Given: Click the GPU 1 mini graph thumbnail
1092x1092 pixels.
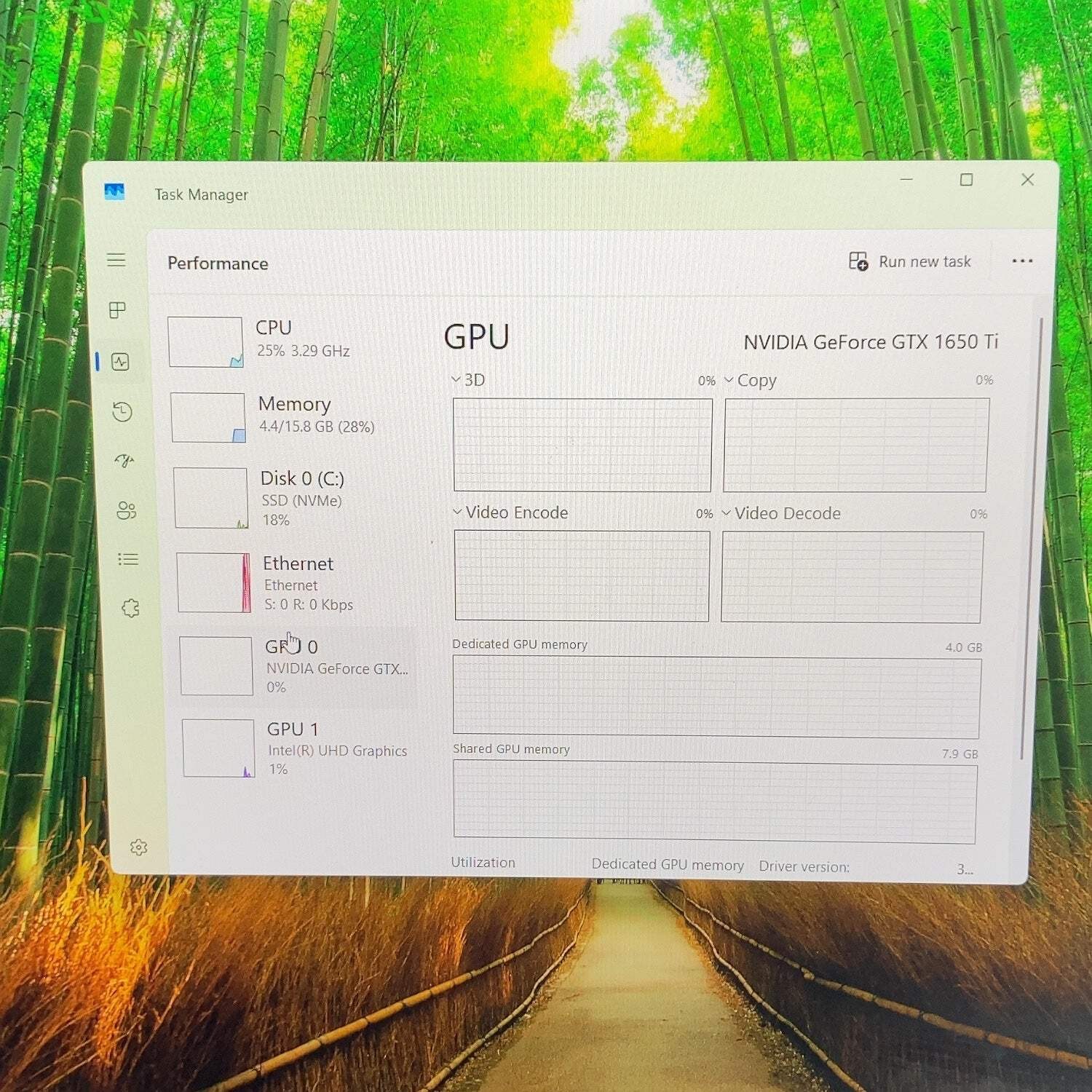Looking at the screenshot, I should pyautogui.click(x=218, y=748).
